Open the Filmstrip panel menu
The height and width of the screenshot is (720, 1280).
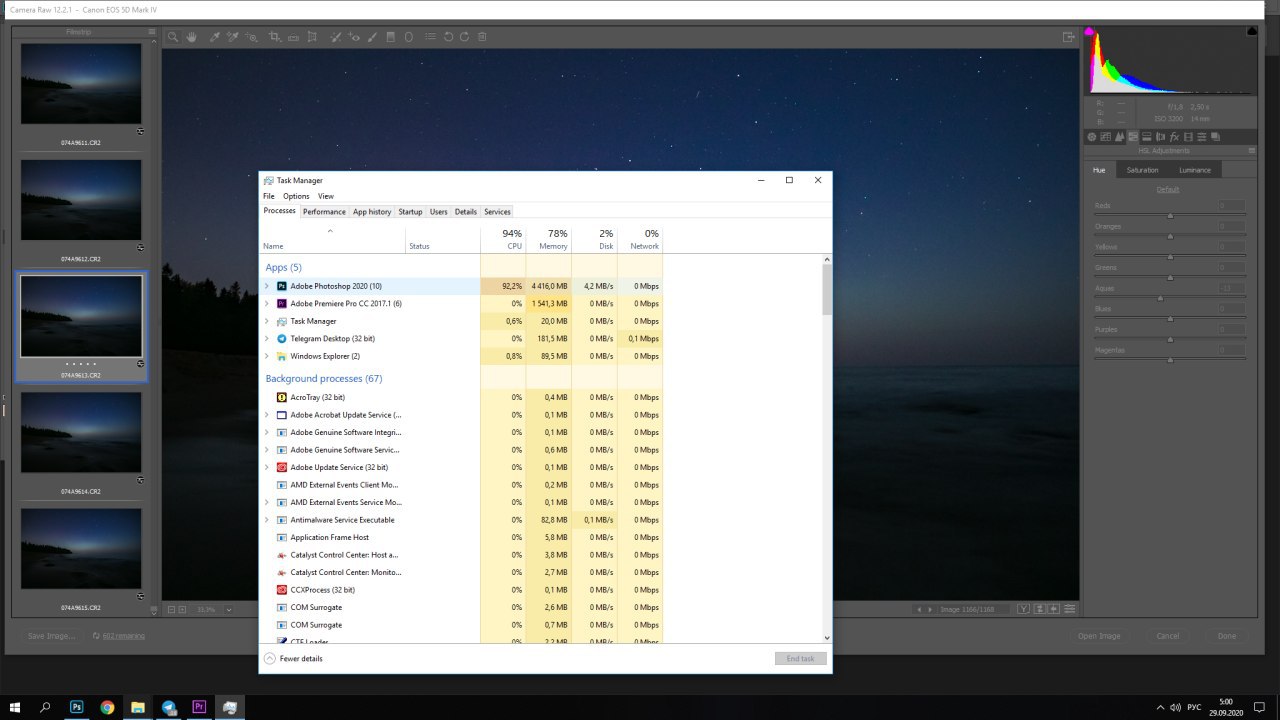click(152, 32)
